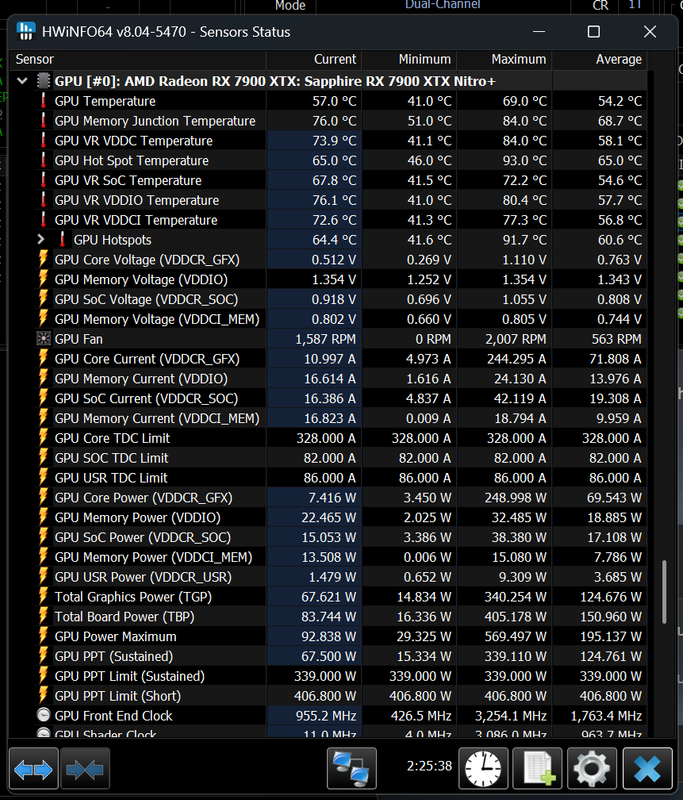683x800 pixels.
Task: Click the expand columns double-arrow button
Action: click(x=33, y=769)
